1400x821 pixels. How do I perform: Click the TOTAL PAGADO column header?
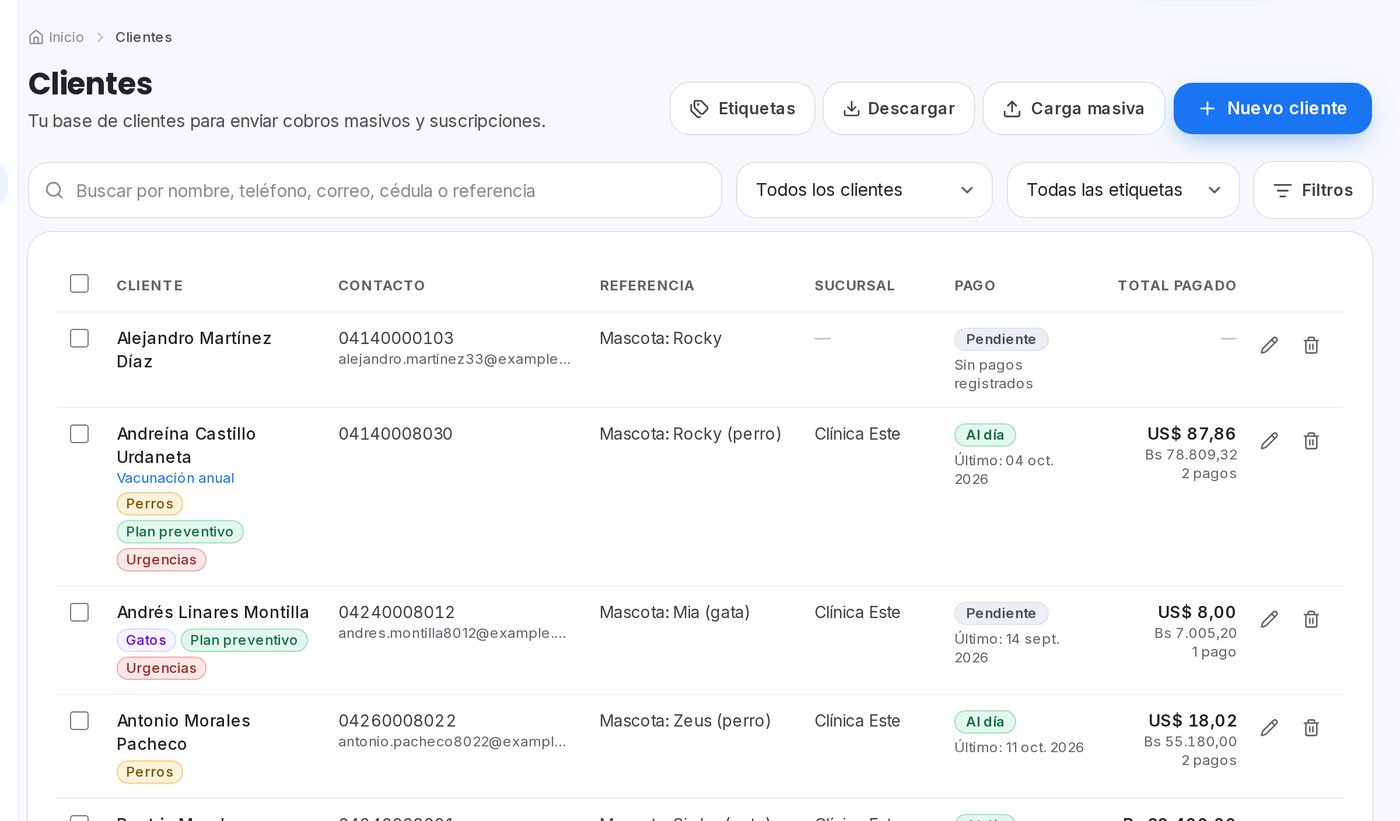(1177, 285)
